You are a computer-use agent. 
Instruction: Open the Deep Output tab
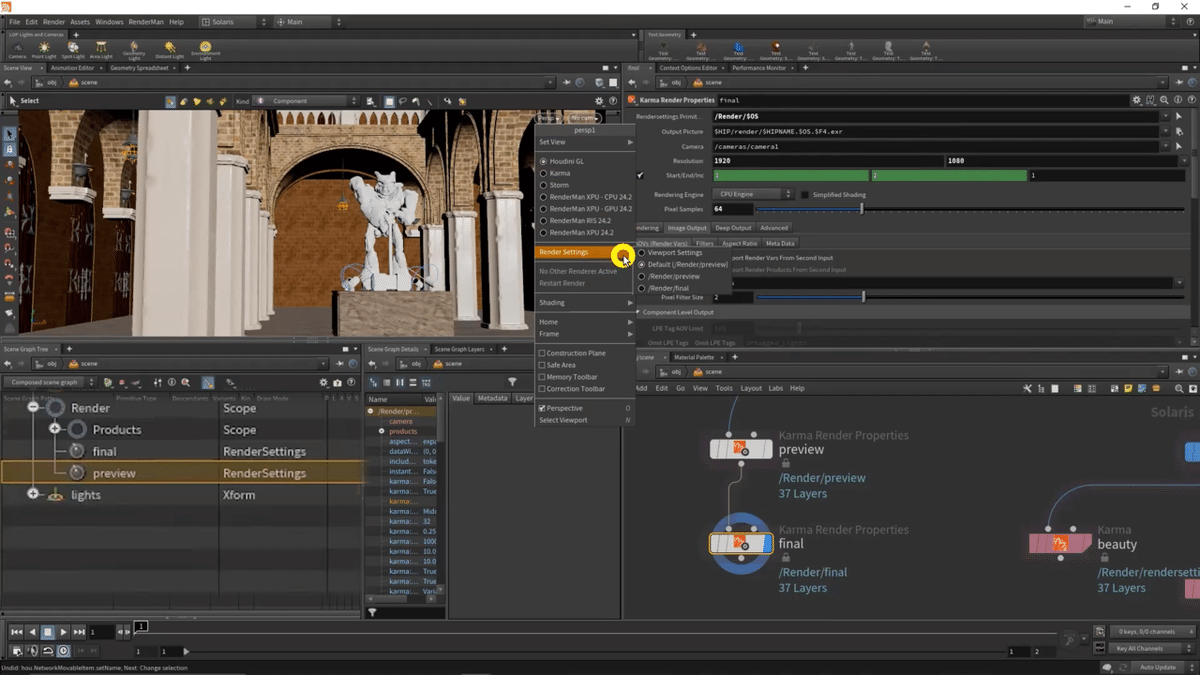coord(733,228)
